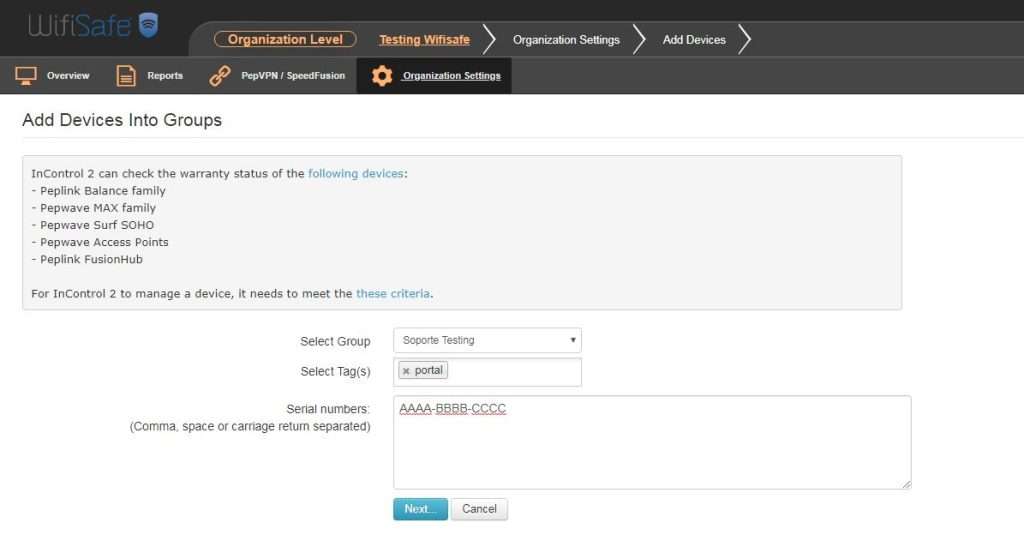
Task: Click the Overview monitor icon
Action: point(26,76)
